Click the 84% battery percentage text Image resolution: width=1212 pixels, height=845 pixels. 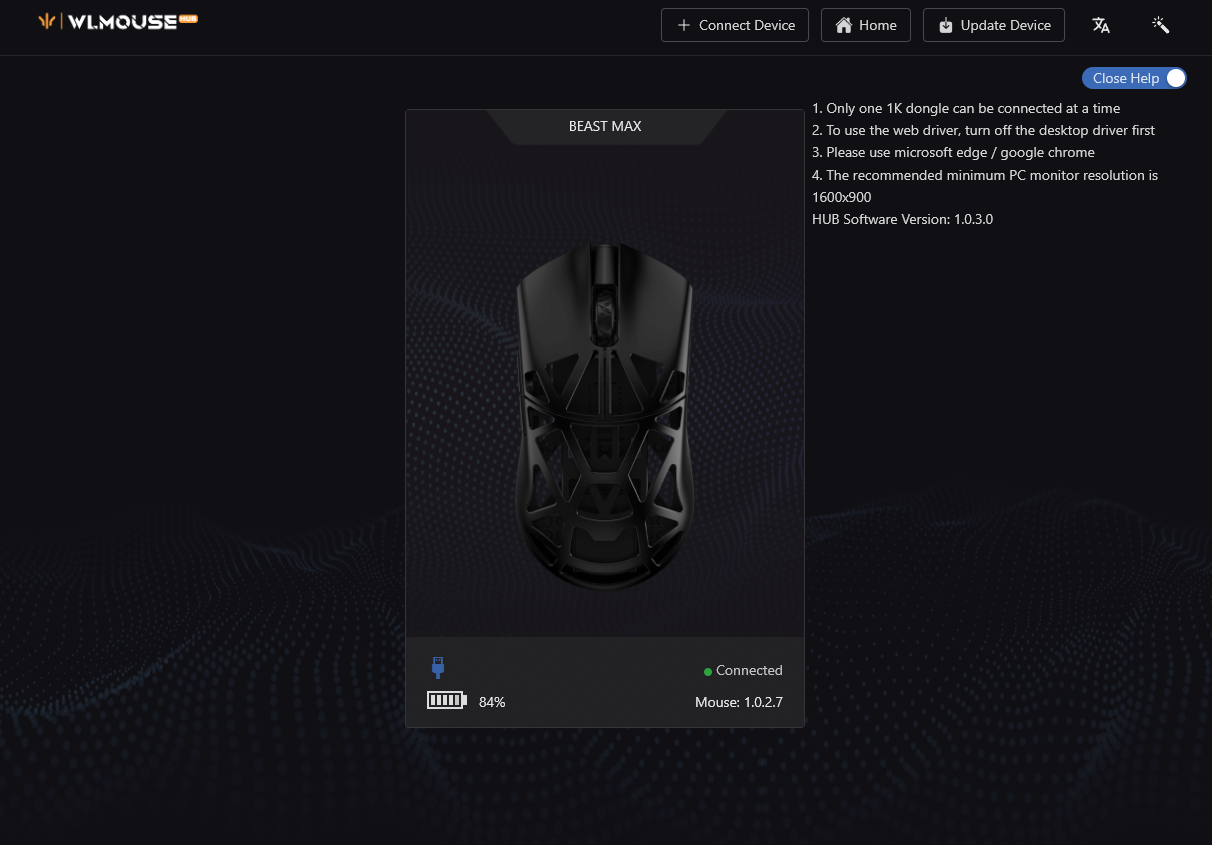492,702
